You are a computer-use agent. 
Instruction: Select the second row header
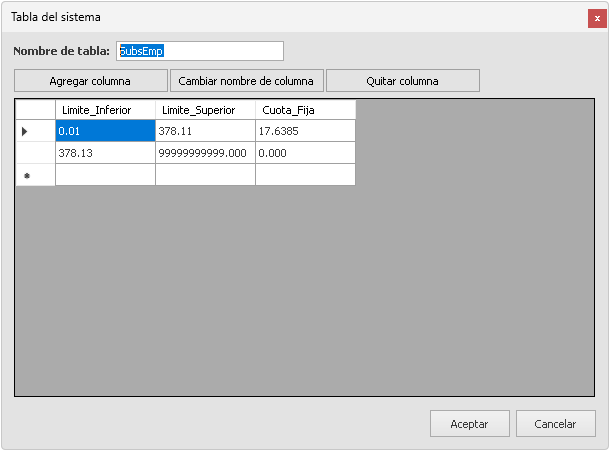tap(35, 153)
